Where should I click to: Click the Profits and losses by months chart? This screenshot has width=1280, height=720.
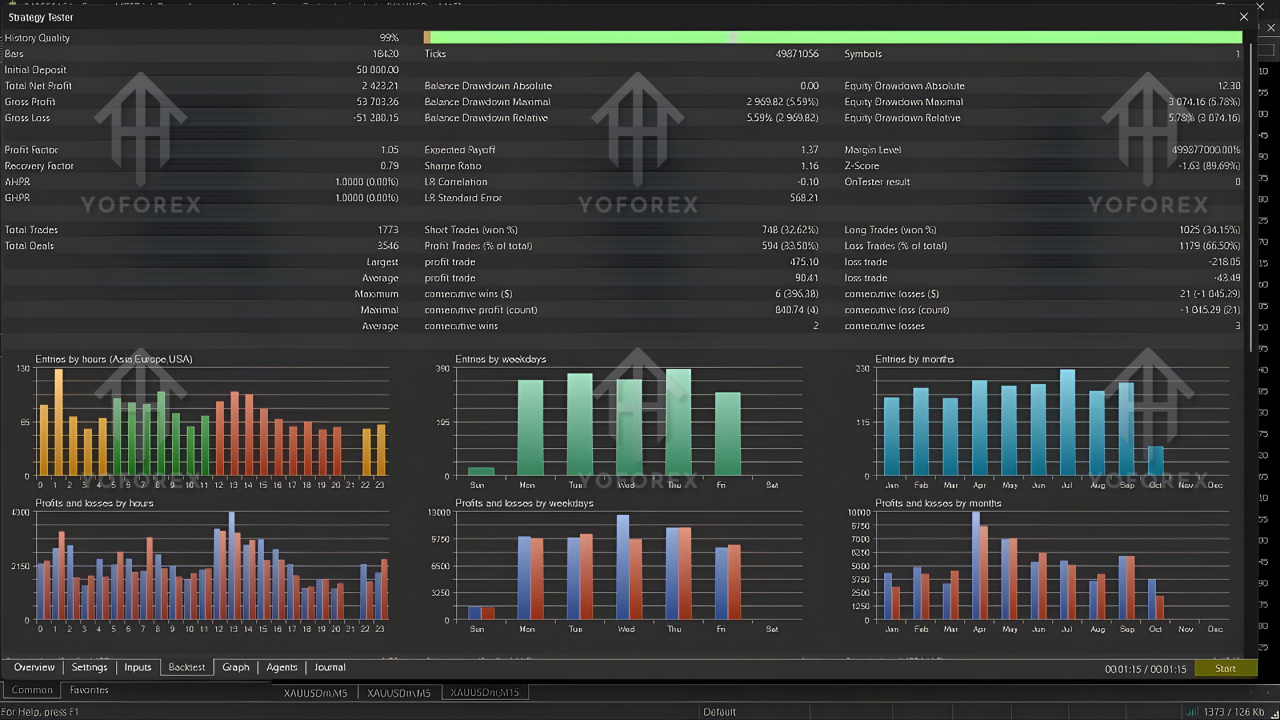1046,567
